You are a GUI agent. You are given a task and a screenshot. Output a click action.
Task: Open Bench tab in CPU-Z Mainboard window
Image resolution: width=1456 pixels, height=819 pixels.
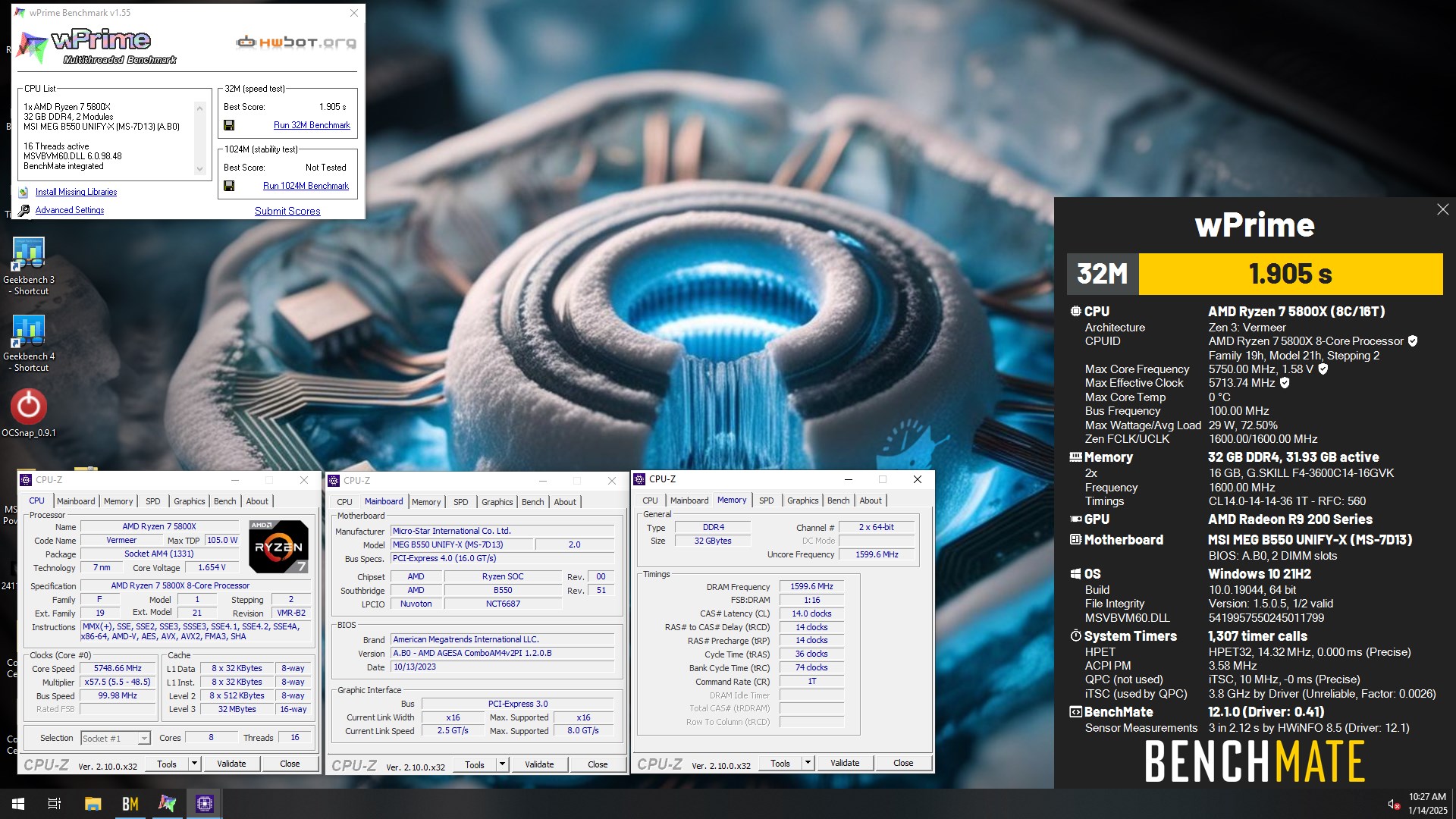(533, 502)
